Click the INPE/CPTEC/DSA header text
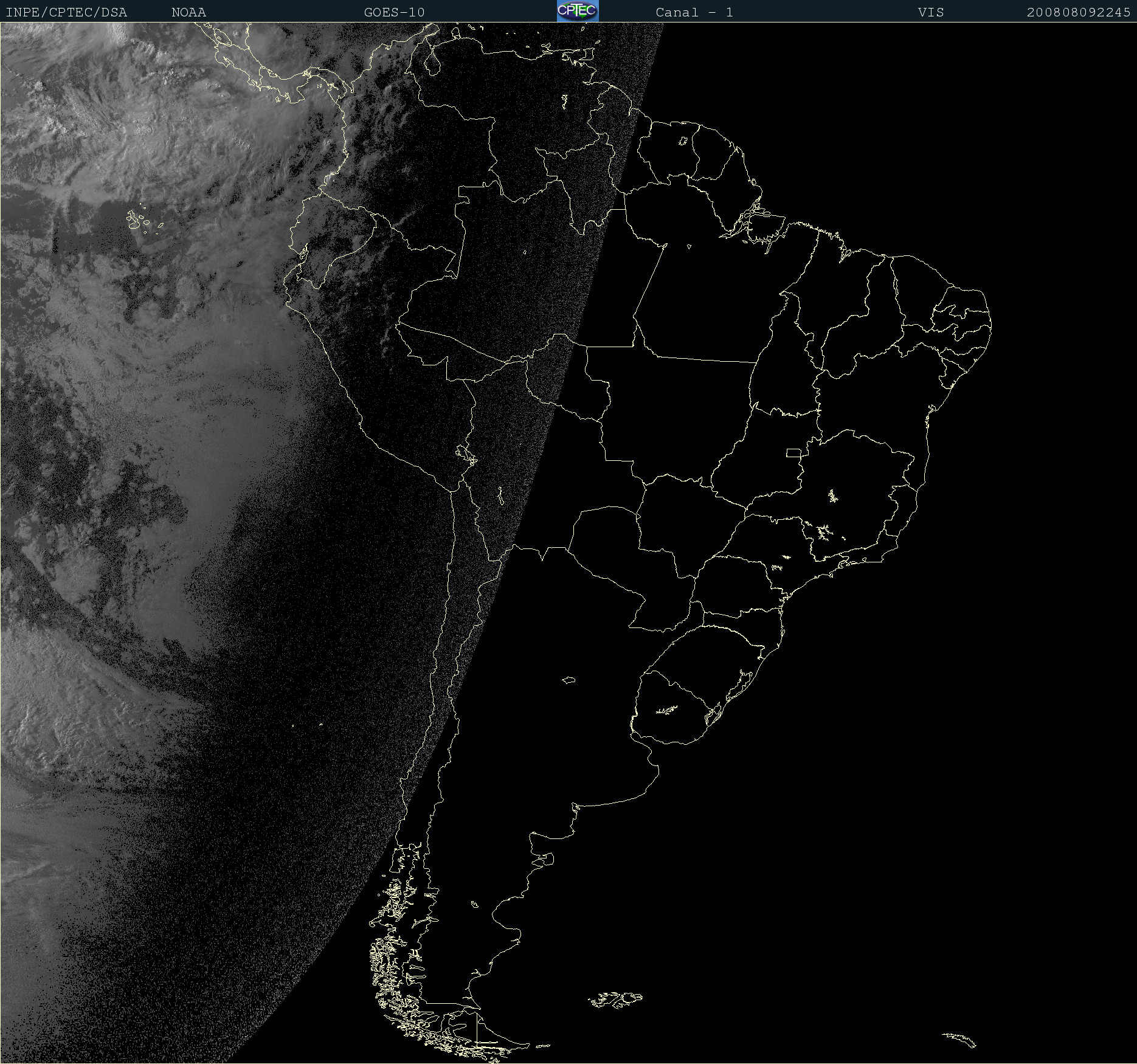 pyautogui.click(x=66, y=12)
